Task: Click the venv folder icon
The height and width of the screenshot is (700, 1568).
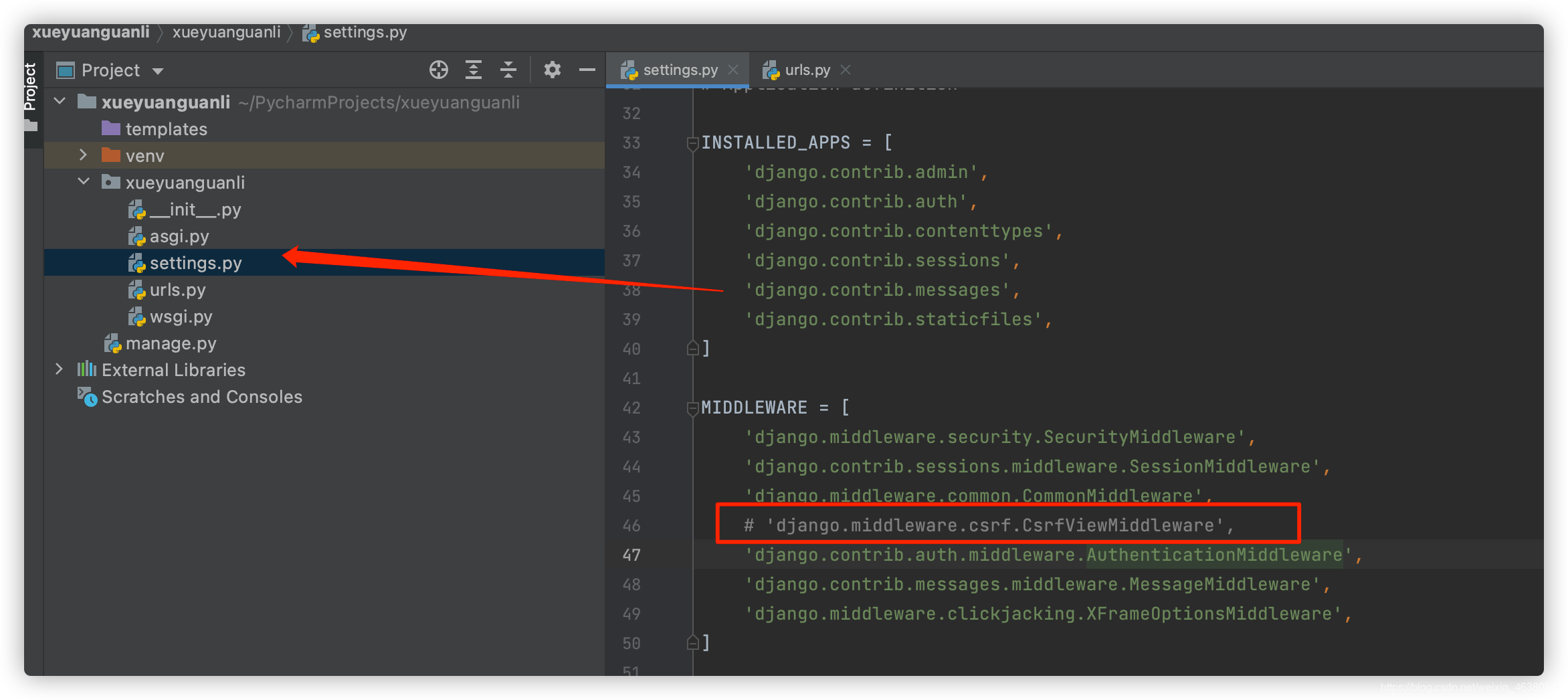Action: tap(110, 155)
